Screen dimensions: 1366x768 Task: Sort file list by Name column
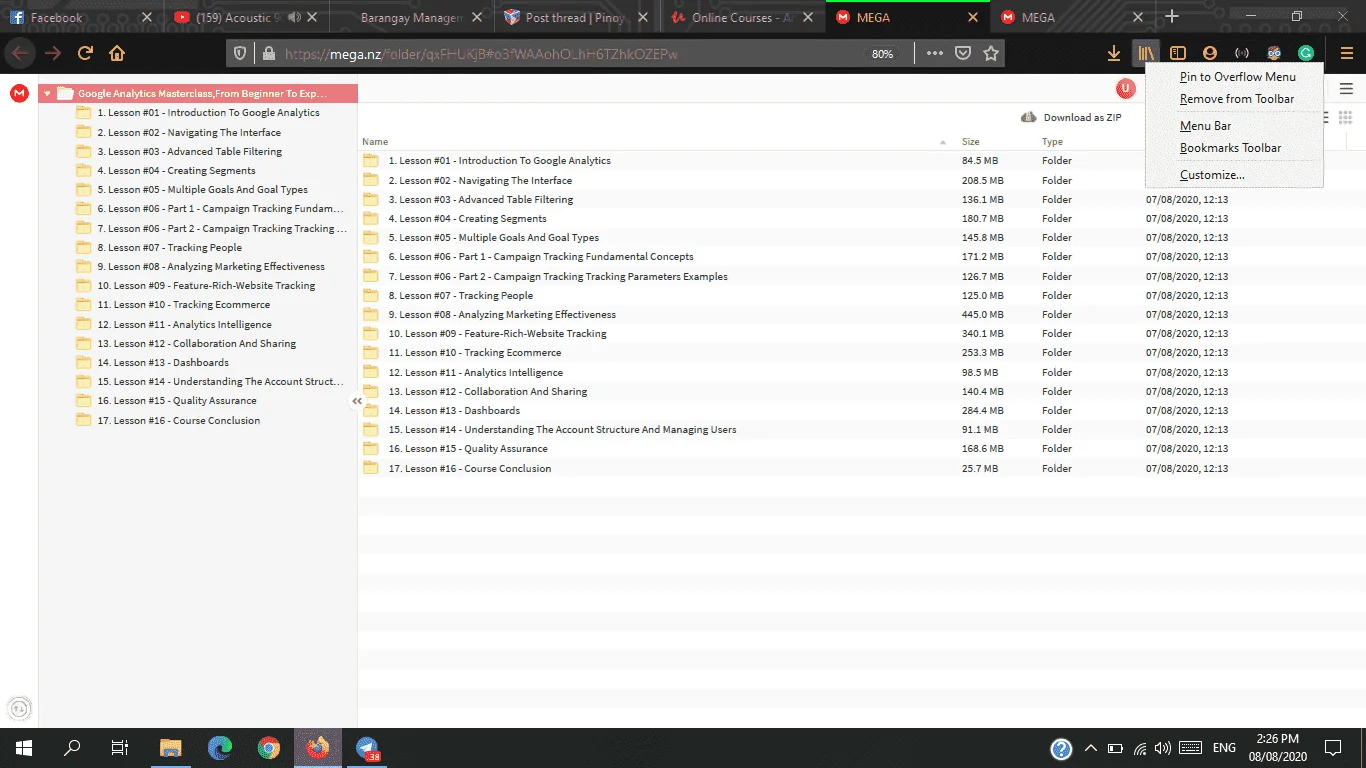point(375,142)
